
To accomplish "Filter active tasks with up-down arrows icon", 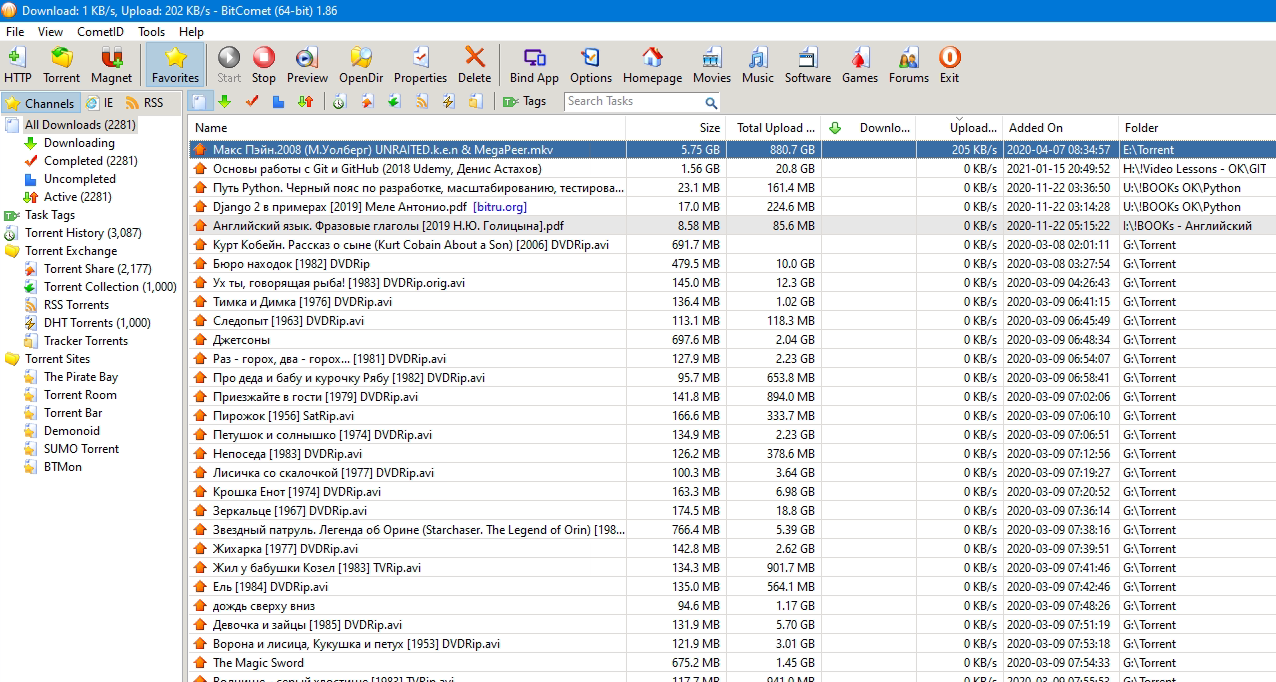I will click(305, 101).
